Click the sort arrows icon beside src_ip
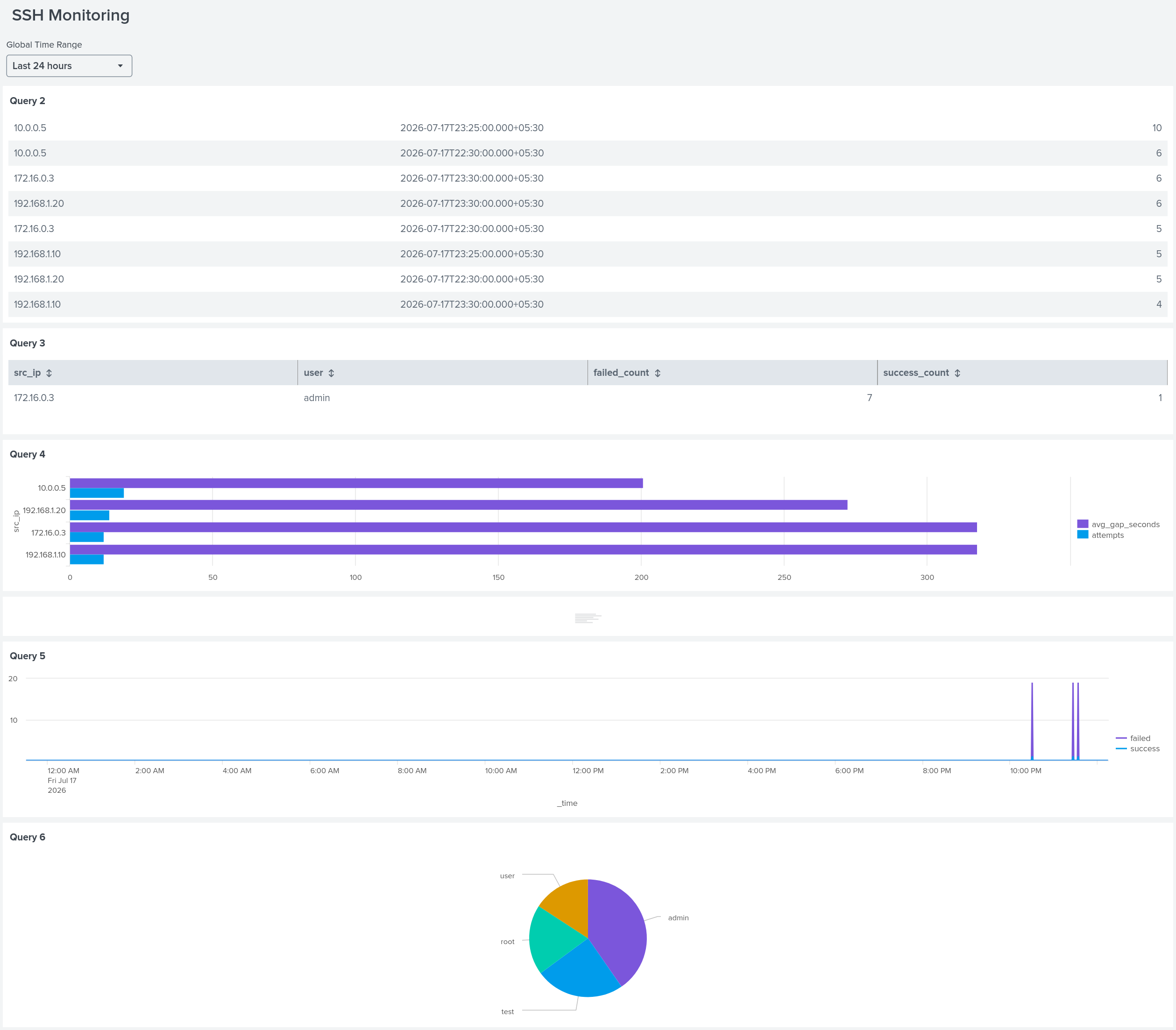 [50, 373]
